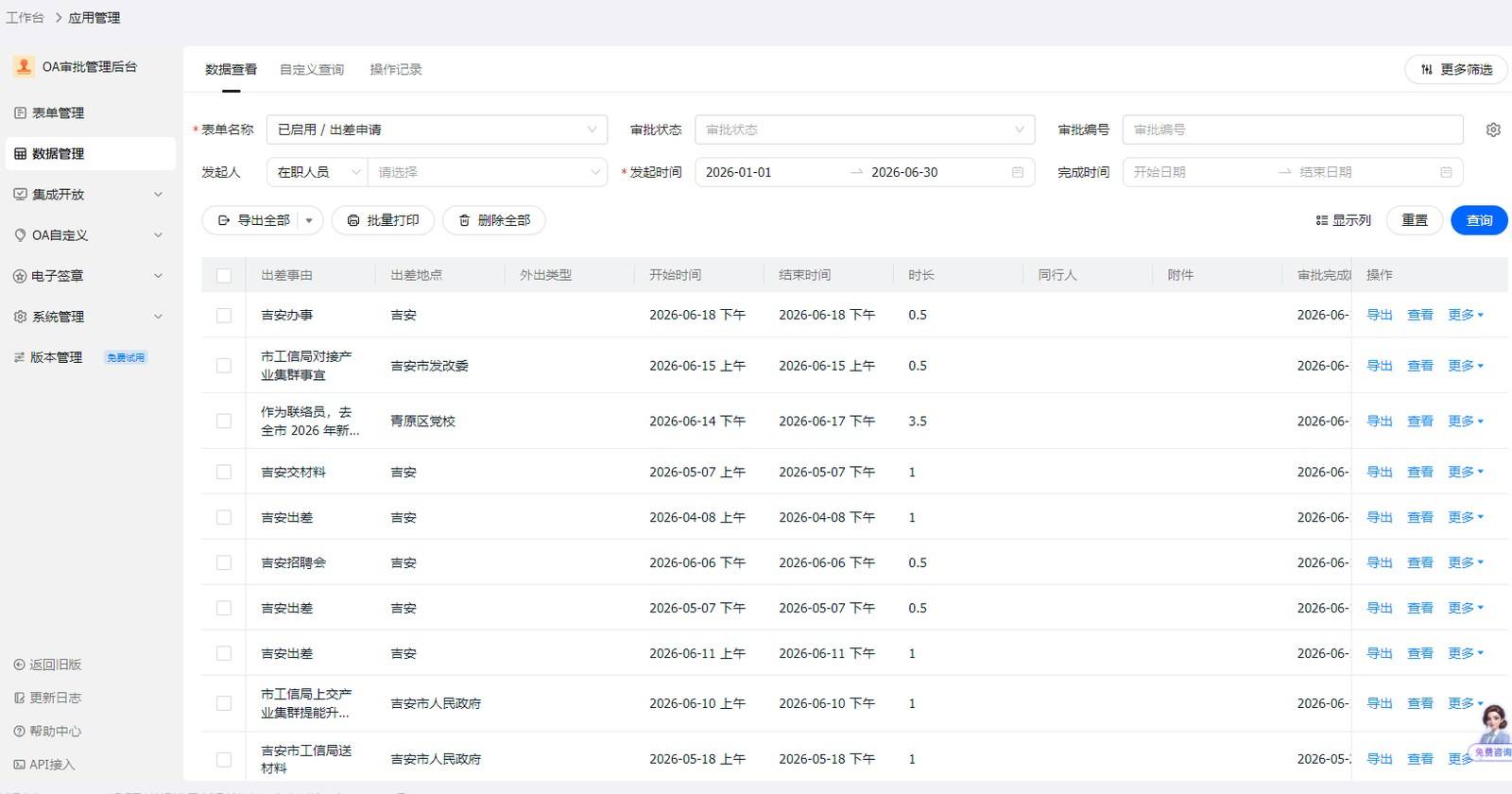Expand the OA自定义 menu chevron

click(158, 234)
